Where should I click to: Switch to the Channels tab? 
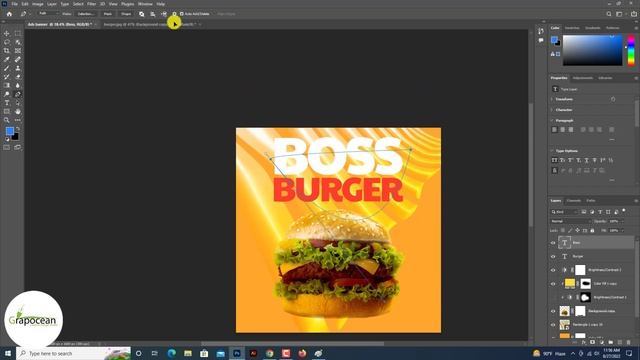[573, 200]
